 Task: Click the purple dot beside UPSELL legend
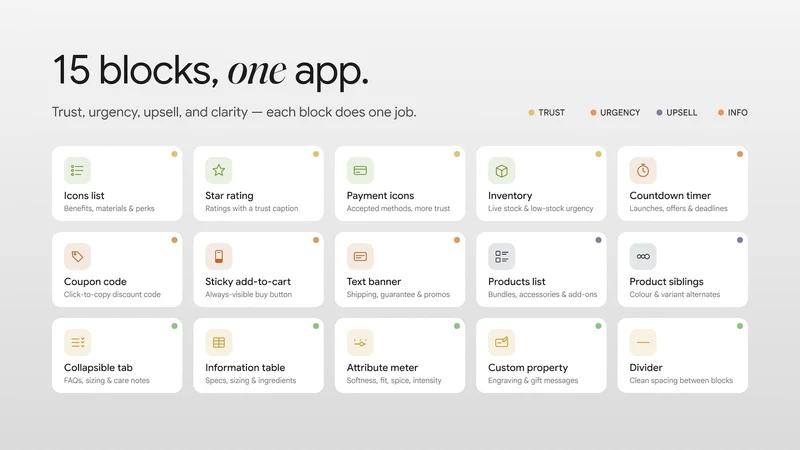(x=660, y=112)
